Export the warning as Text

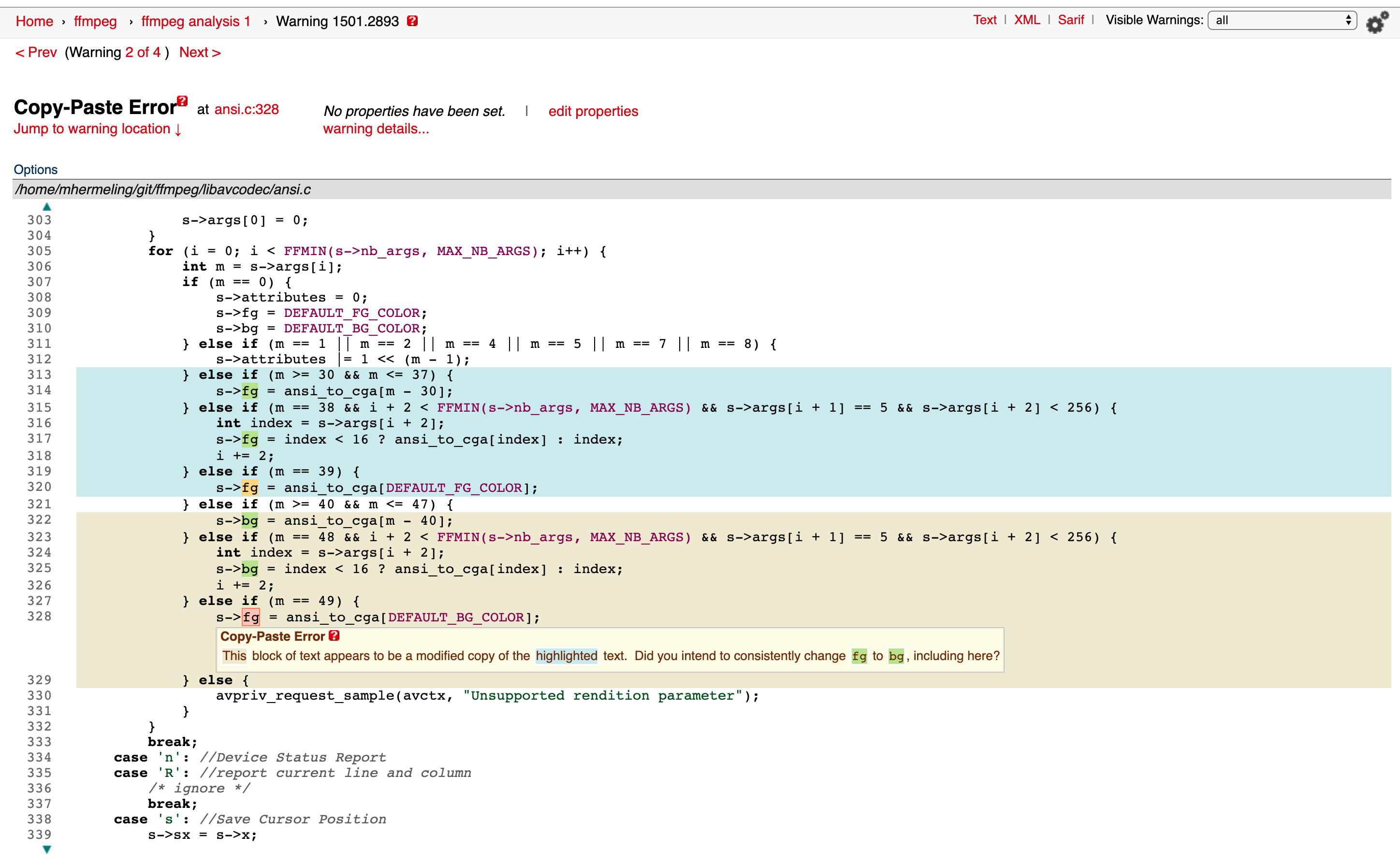coord(985,20)
